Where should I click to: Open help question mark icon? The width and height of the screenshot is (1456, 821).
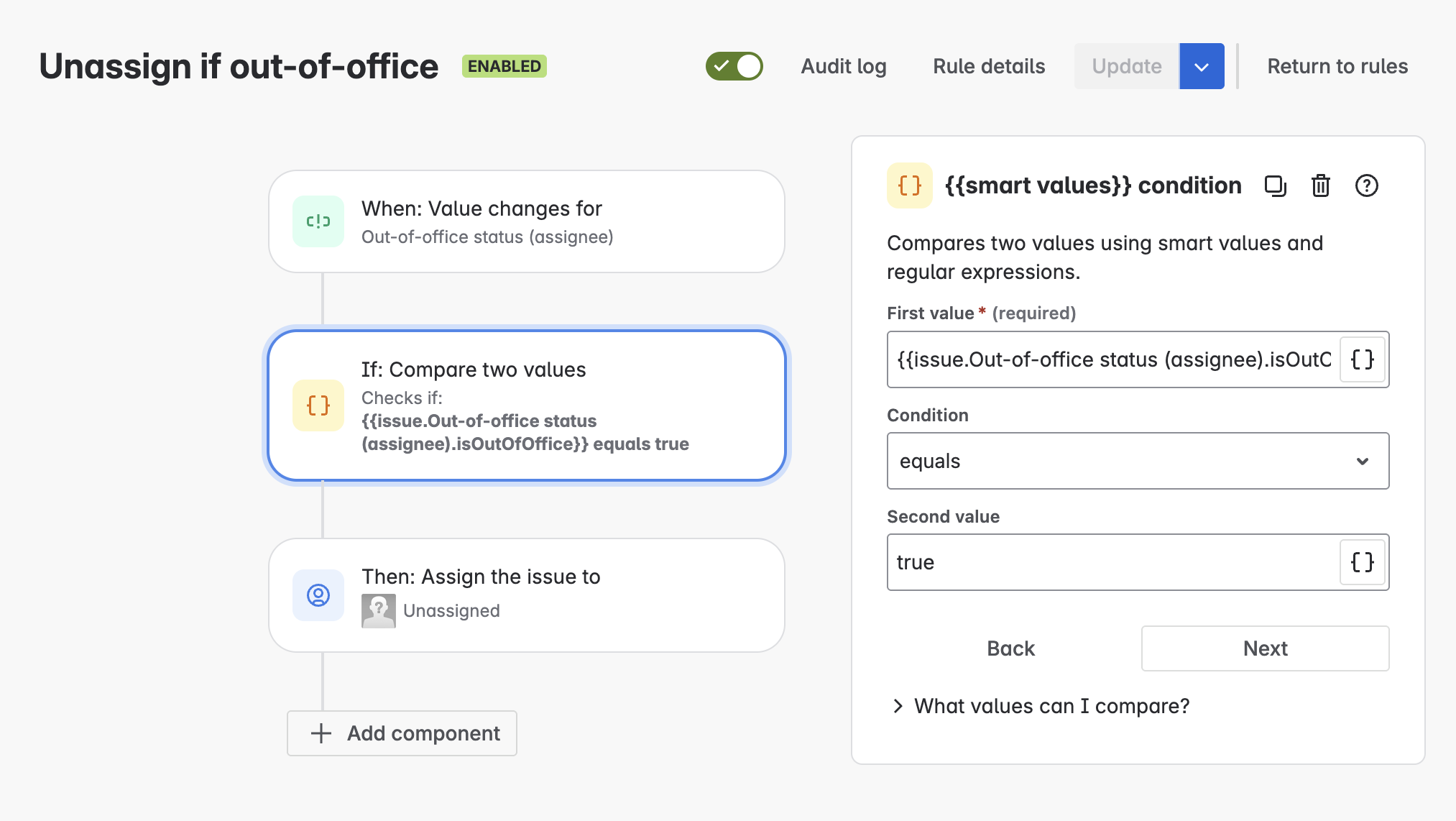click(1366, 186)
